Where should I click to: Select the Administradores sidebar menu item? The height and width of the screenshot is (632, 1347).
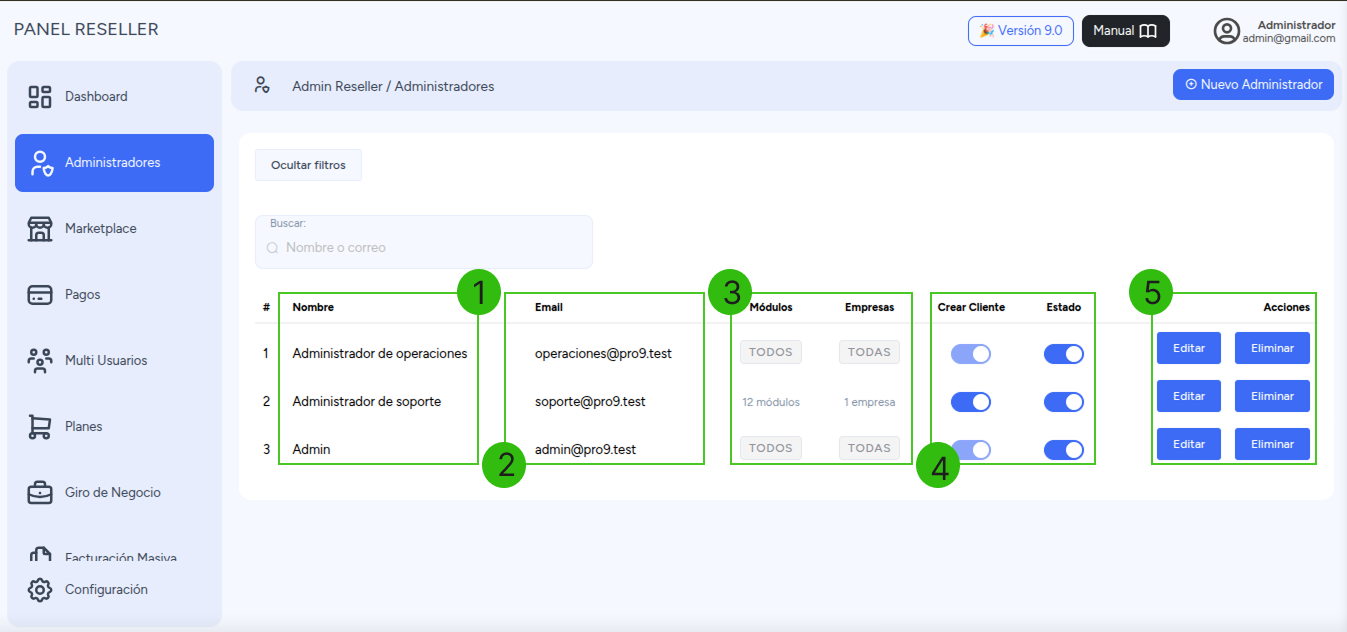(x=114, y=163)
